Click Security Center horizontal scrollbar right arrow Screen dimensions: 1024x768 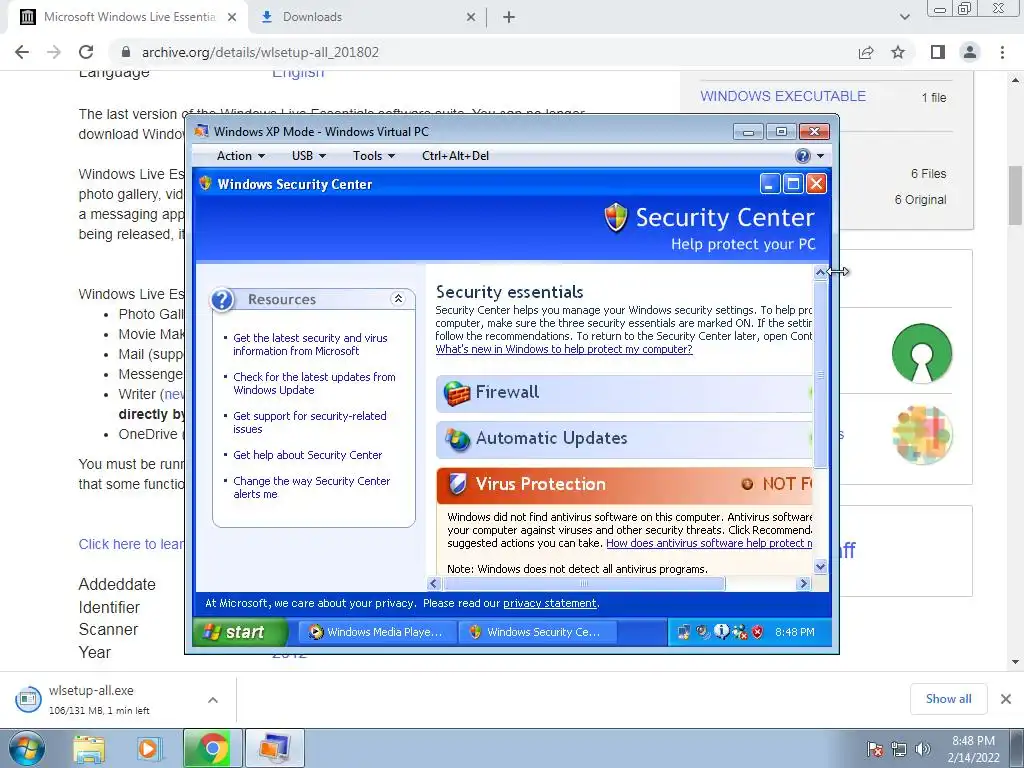point(804,583)
